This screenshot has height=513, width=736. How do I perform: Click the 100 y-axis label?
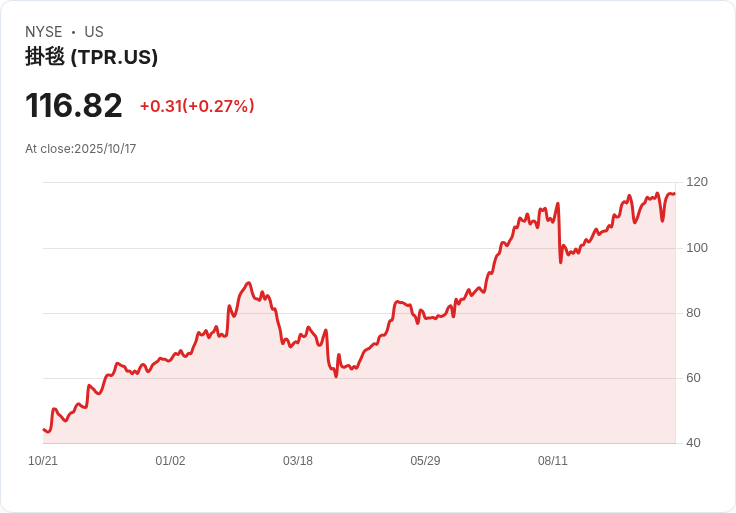pos(697,247)
